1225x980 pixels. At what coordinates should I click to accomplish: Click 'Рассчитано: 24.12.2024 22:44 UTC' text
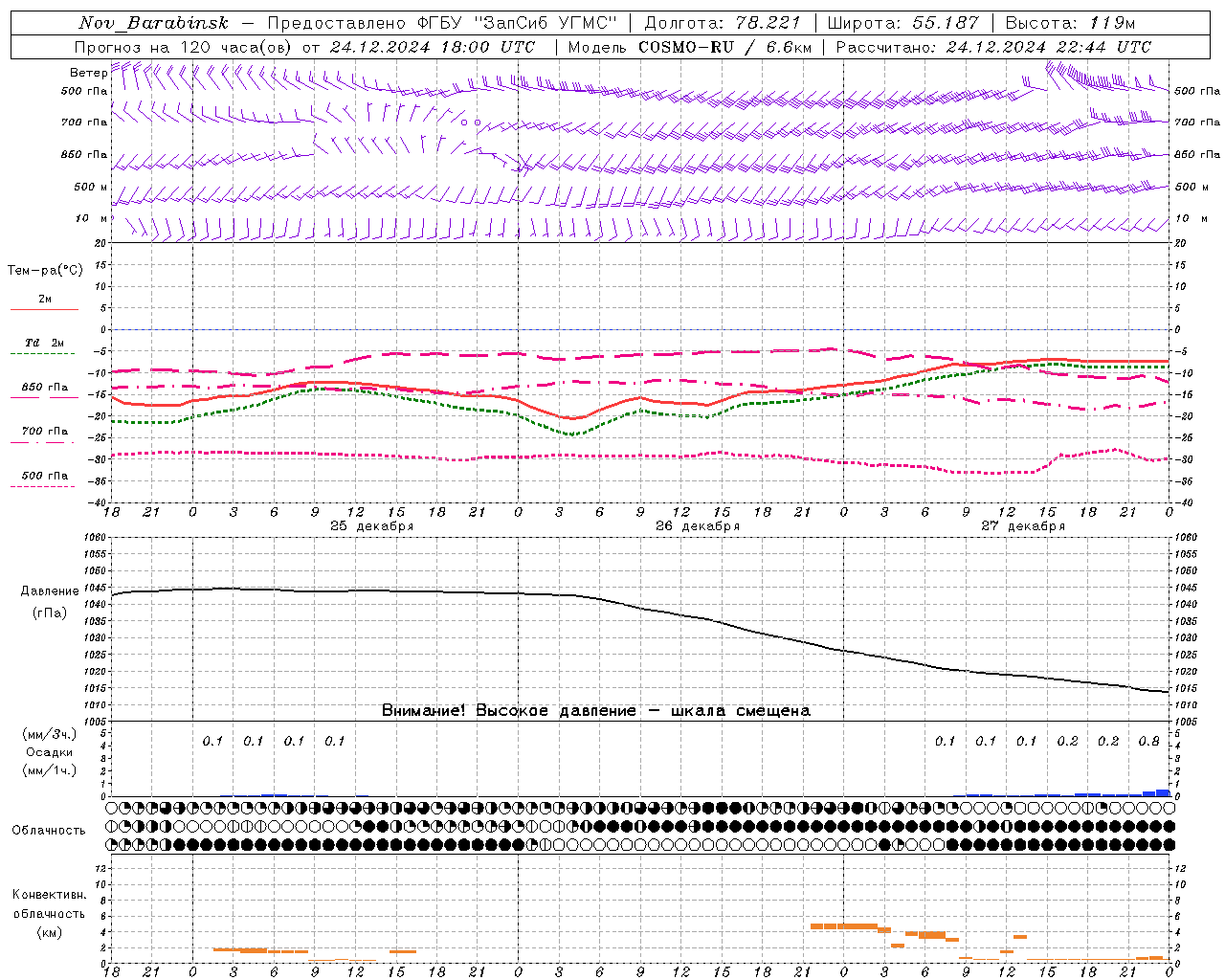pos(993,47)
